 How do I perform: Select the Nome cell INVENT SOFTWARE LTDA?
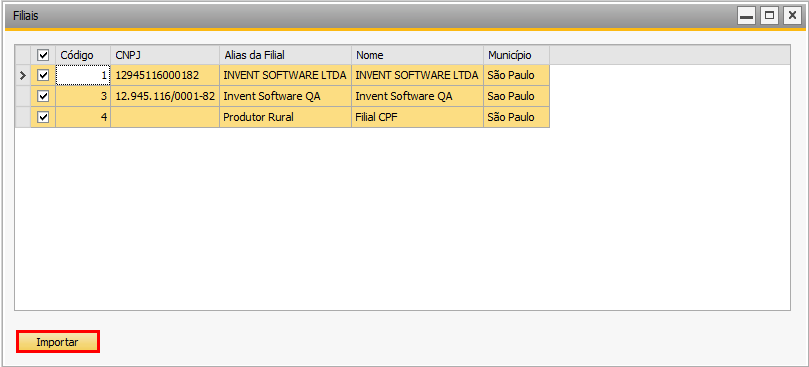coord(418,75)
